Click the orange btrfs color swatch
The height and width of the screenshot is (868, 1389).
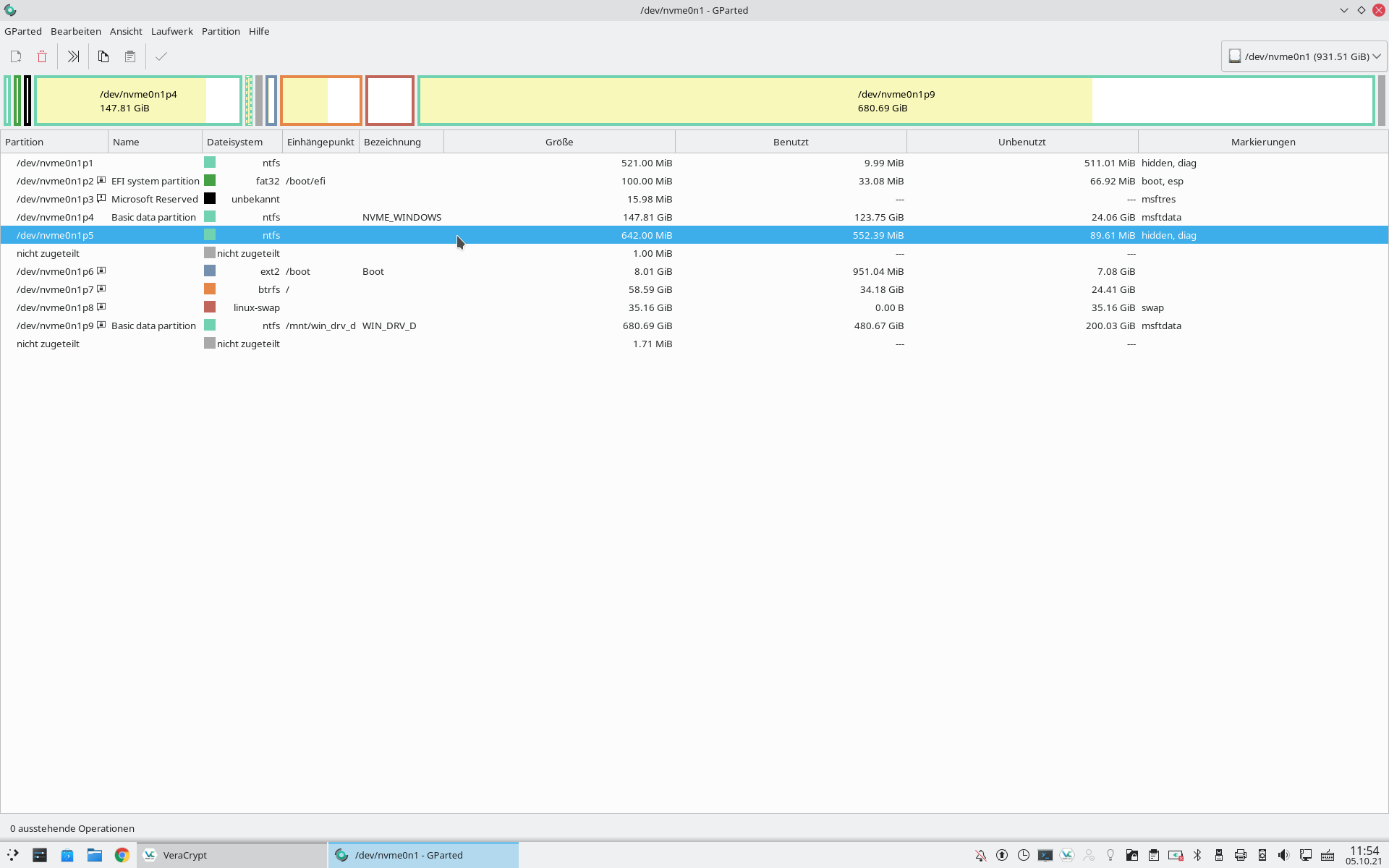pyautogui.click(x=210, y=289)
